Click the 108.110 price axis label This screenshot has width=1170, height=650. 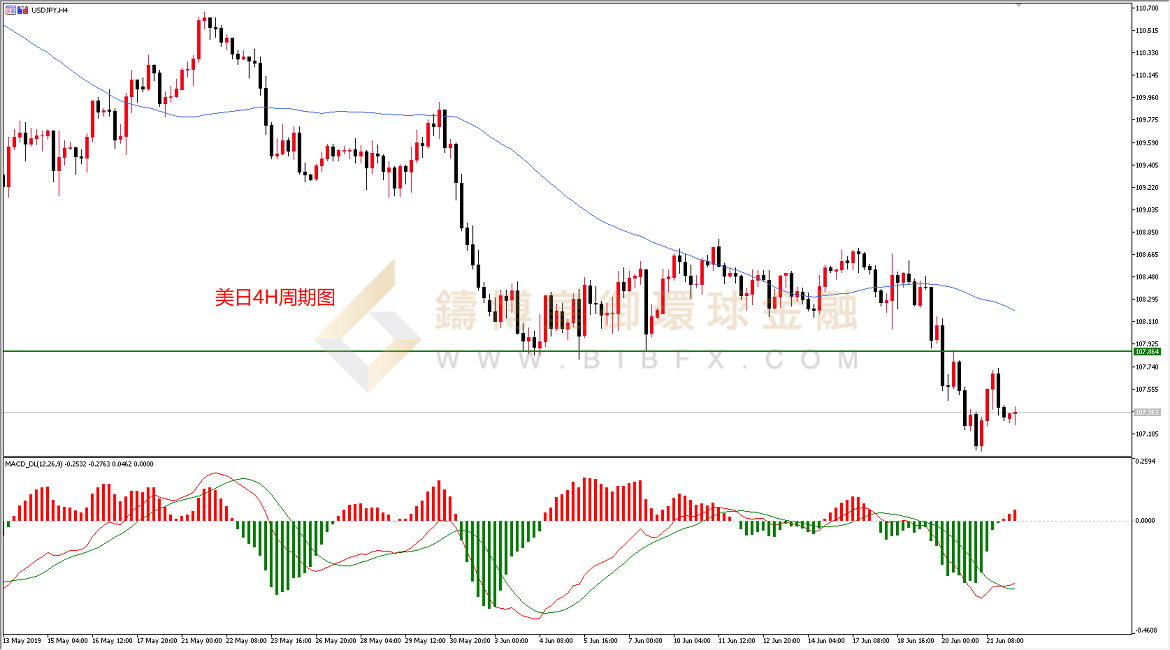click(1146, 321)
